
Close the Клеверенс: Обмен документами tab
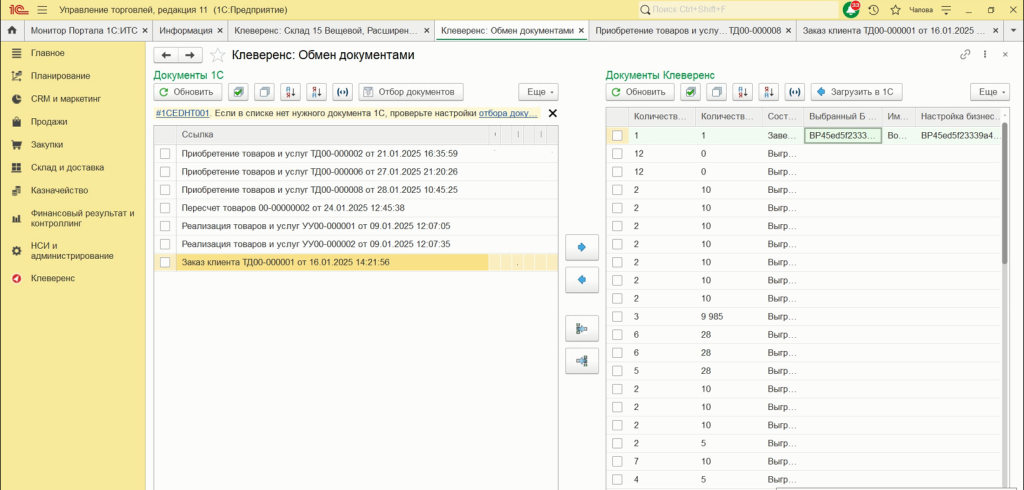tap(581, 31)
